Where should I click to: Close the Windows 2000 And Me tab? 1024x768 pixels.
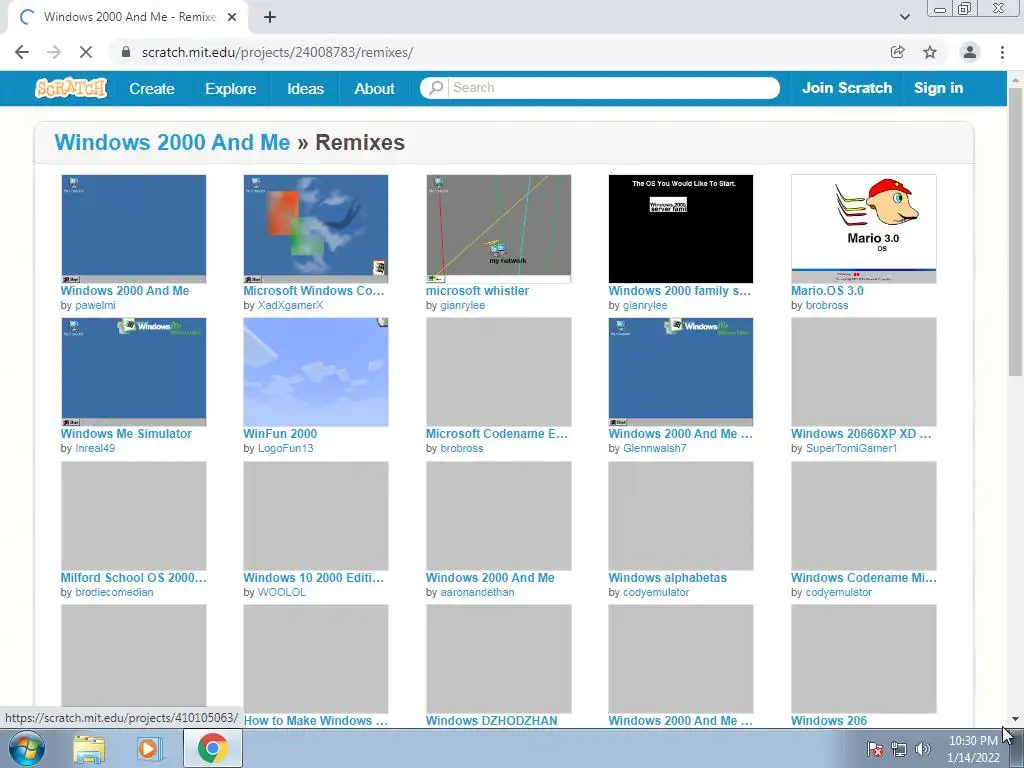pos(232,17)
